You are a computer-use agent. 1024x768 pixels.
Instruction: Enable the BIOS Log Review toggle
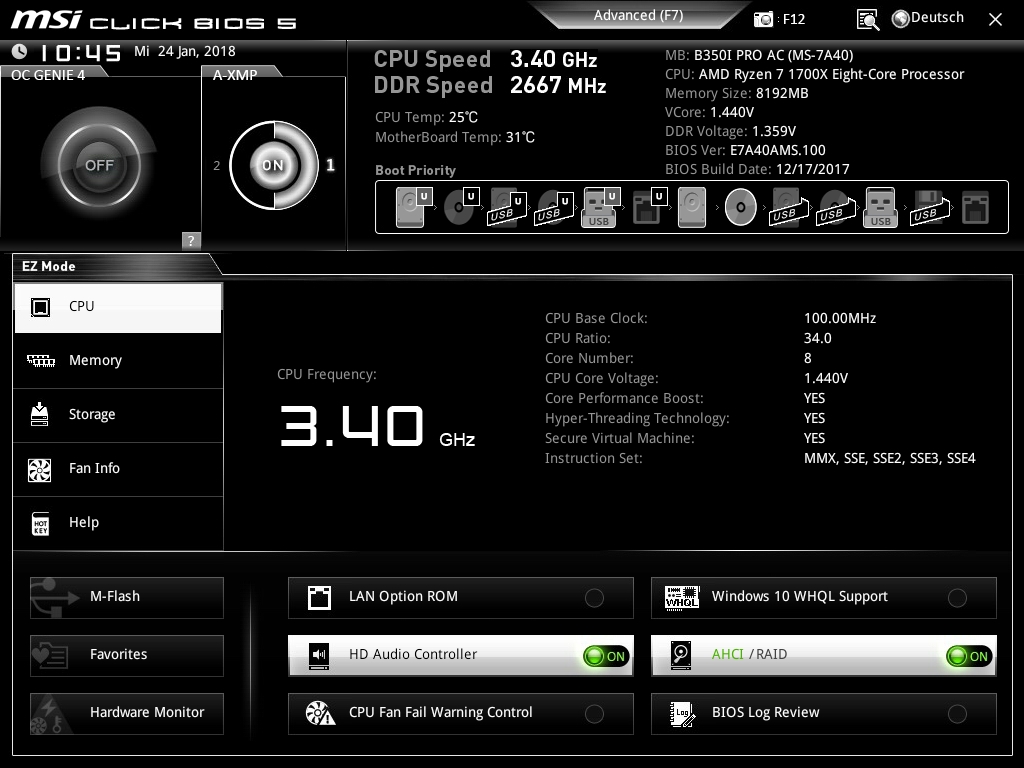(957, 714)
